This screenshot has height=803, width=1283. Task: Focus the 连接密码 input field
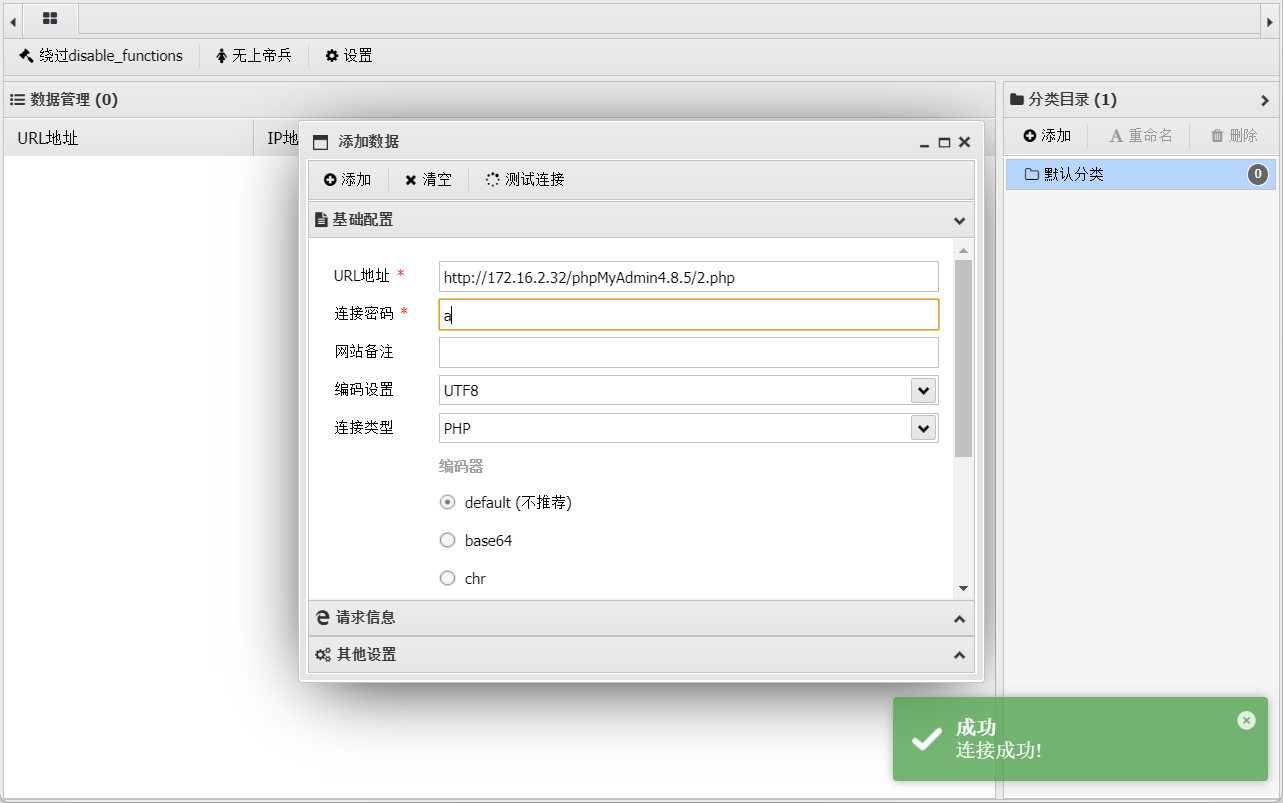(x=689, y=315)
